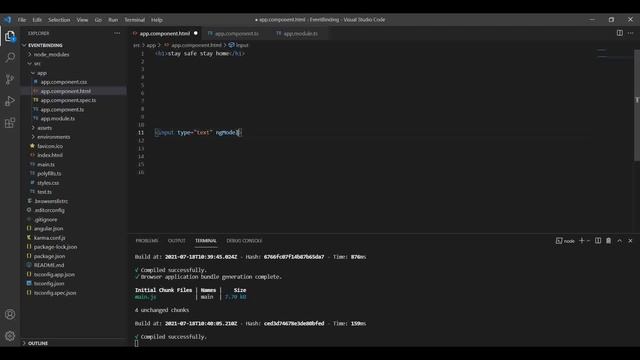Open app.module.ts in explorer tree
The height and width of the screenshot is (360, 640).
[x=58, y=119]
